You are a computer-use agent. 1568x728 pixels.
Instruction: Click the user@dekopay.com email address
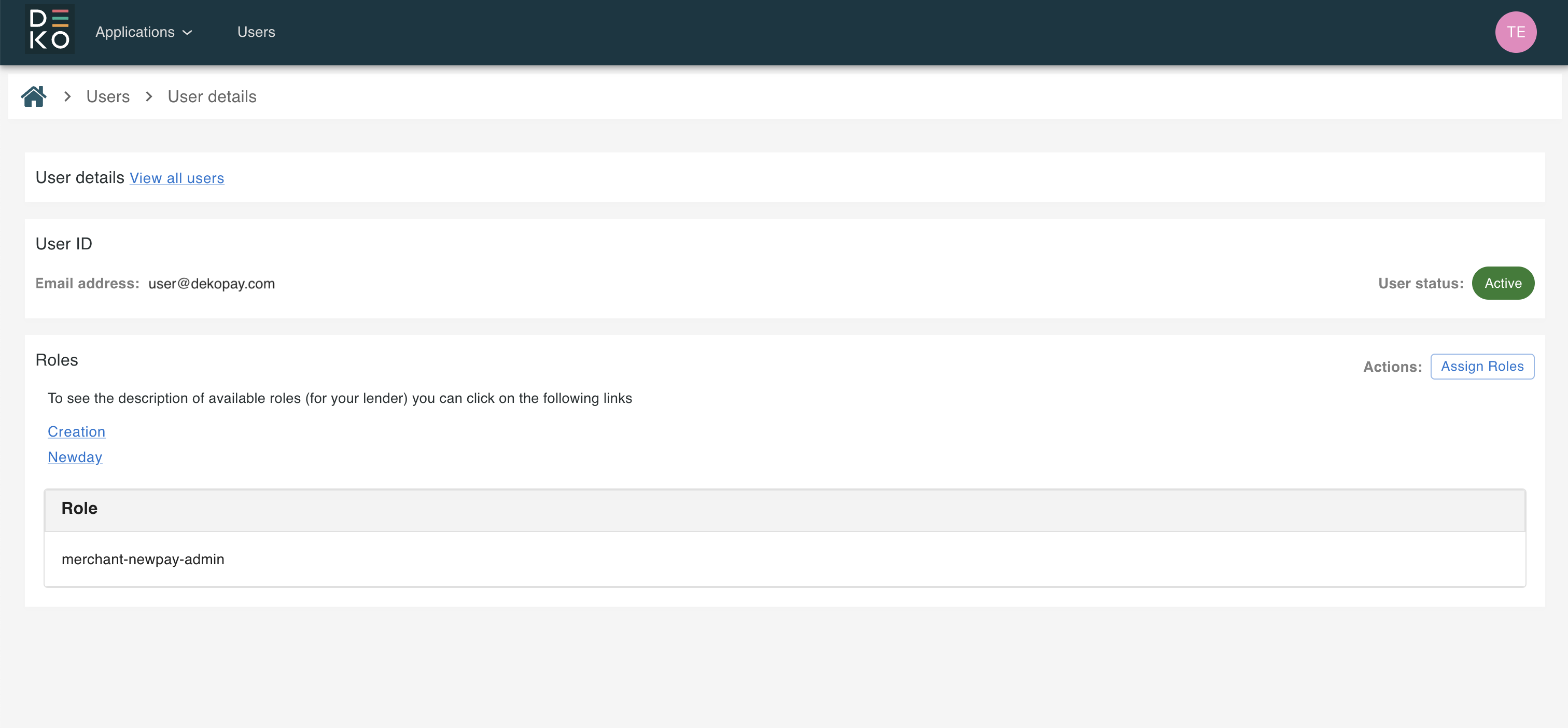click(211, 284)
